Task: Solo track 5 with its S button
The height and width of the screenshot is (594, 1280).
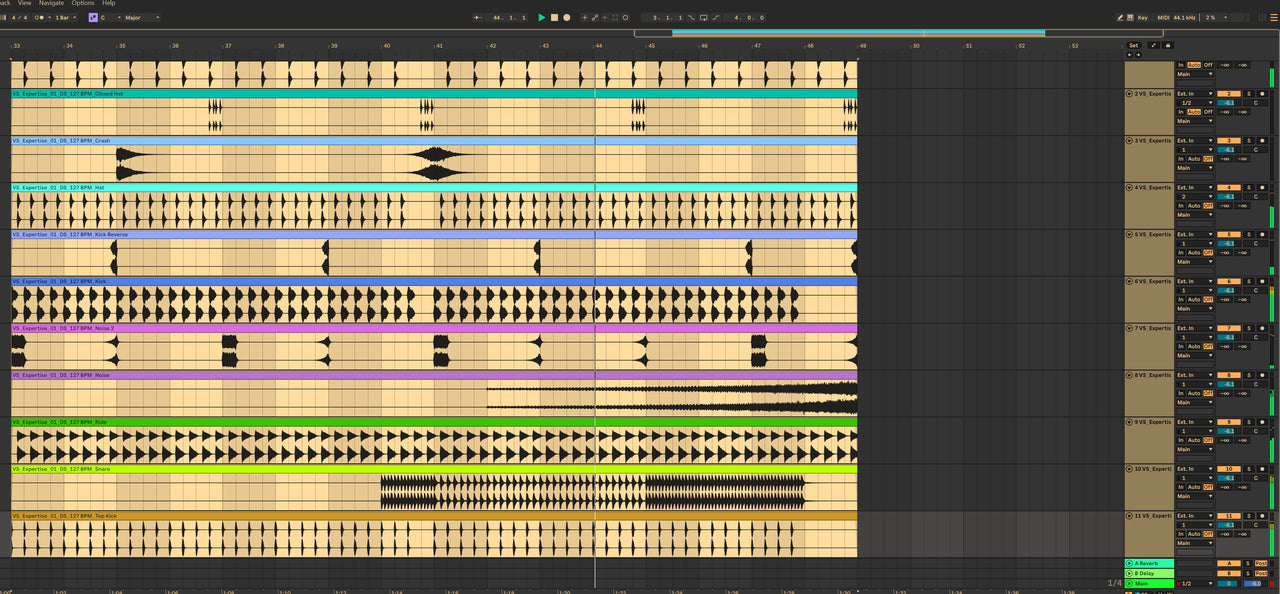Action: coord(1249,235)
